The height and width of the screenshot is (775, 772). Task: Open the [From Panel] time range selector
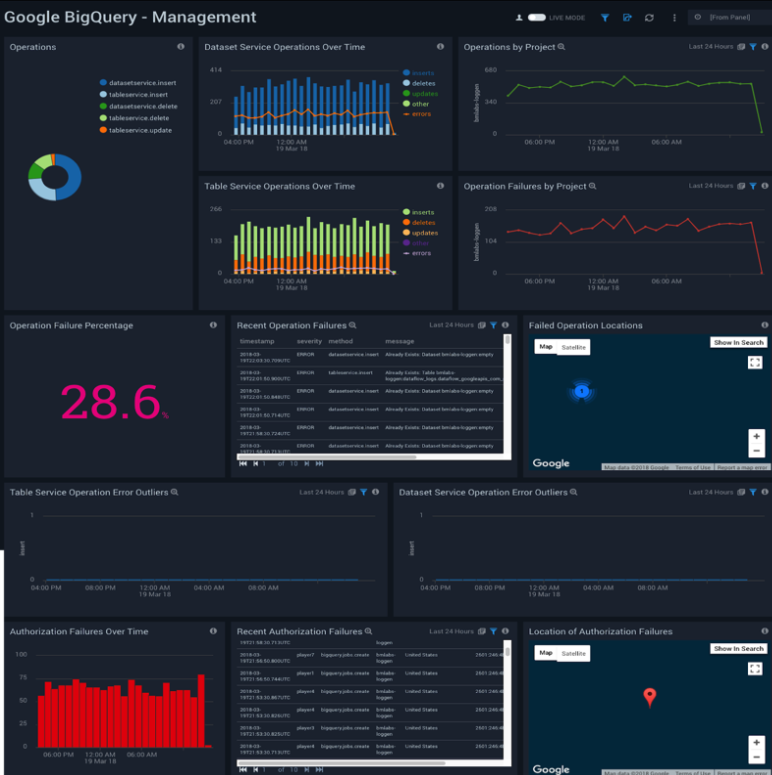pyautogui.click(x=729, y=17)
